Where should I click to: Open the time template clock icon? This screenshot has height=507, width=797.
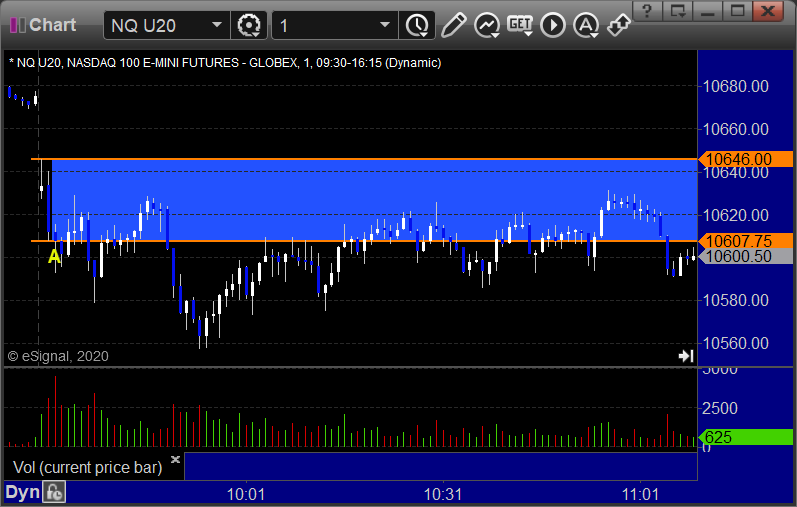[417, 25]
